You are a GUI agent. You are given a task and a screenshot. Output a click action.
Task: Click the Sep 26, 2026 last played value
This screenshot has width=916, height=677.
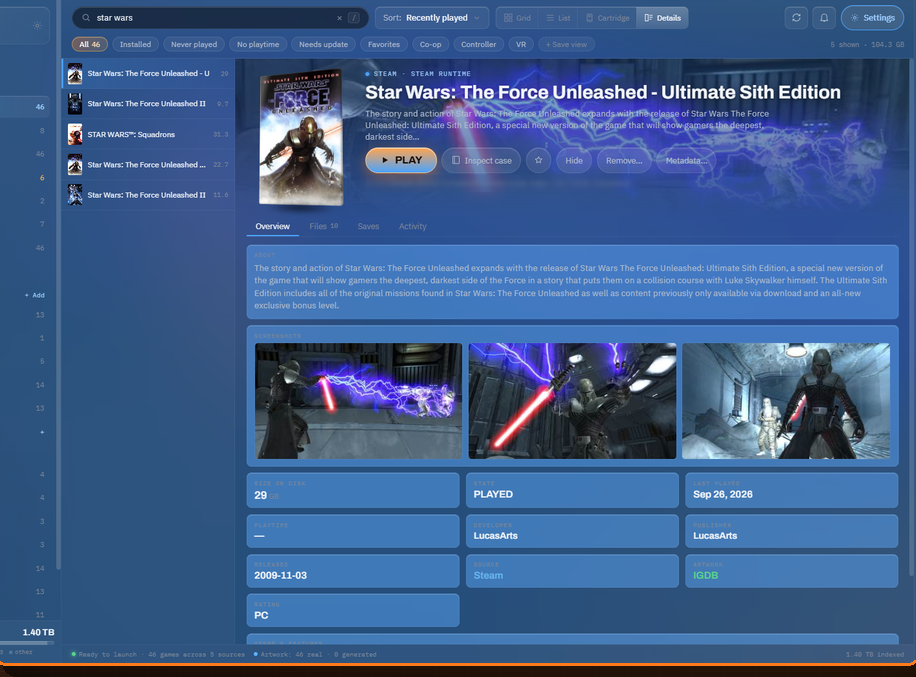pos(723,494)
